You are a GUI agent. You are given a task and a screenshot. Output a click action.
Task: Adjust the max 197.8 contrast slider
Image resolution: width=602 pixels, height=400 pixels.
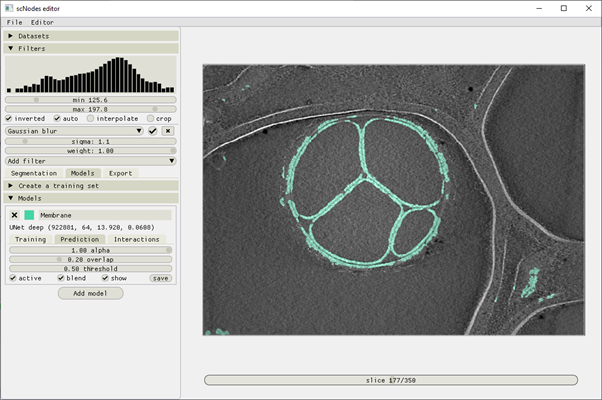[91, 109]
